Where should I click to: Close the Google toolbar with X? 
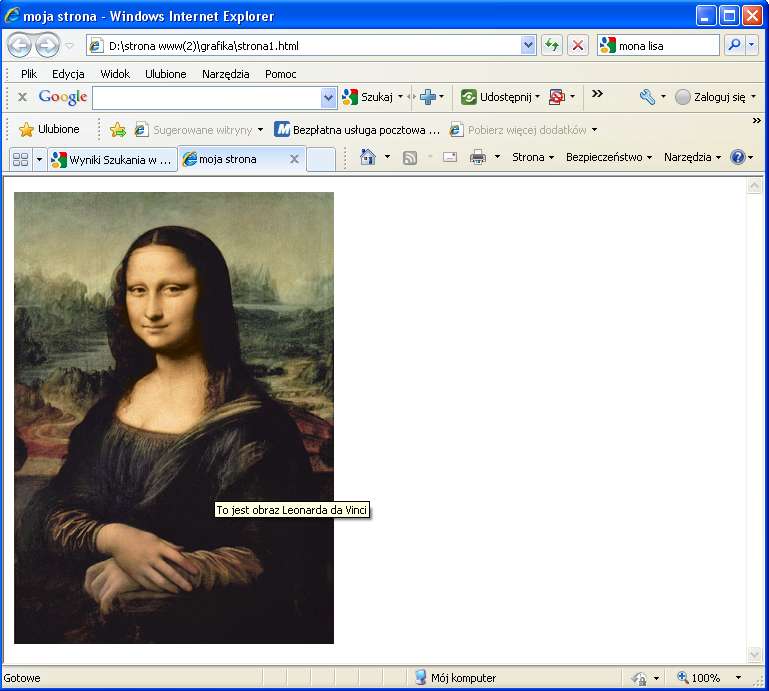[x=22, y=97]
